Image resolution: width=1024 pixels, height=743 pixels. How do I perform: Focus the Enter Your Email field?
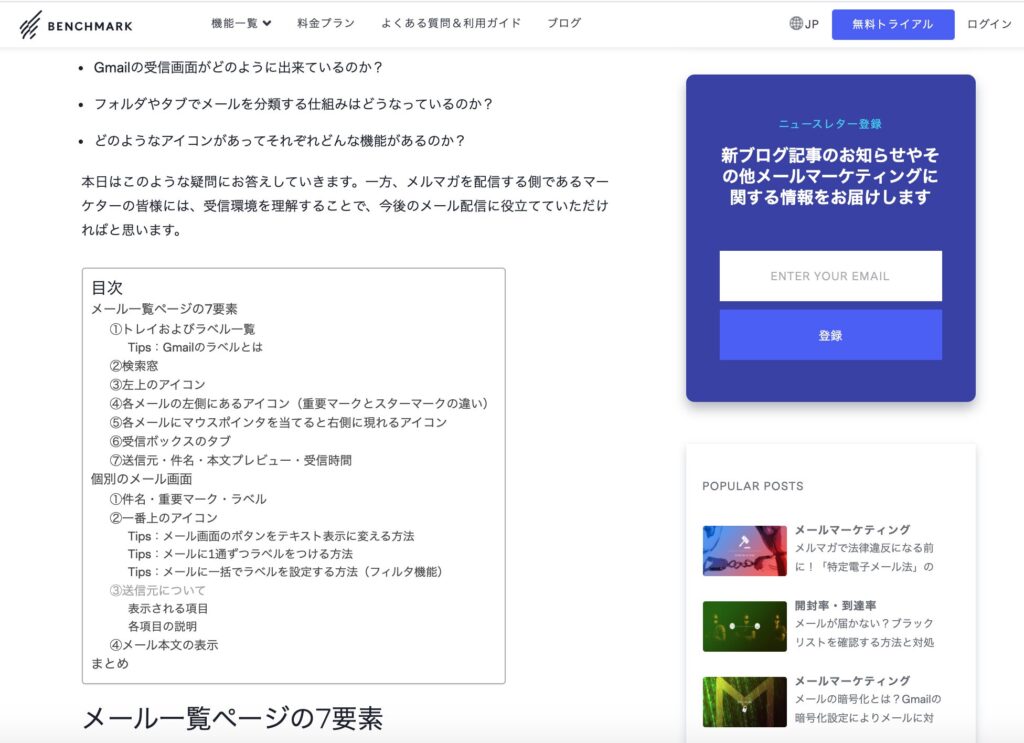point(830,276)
